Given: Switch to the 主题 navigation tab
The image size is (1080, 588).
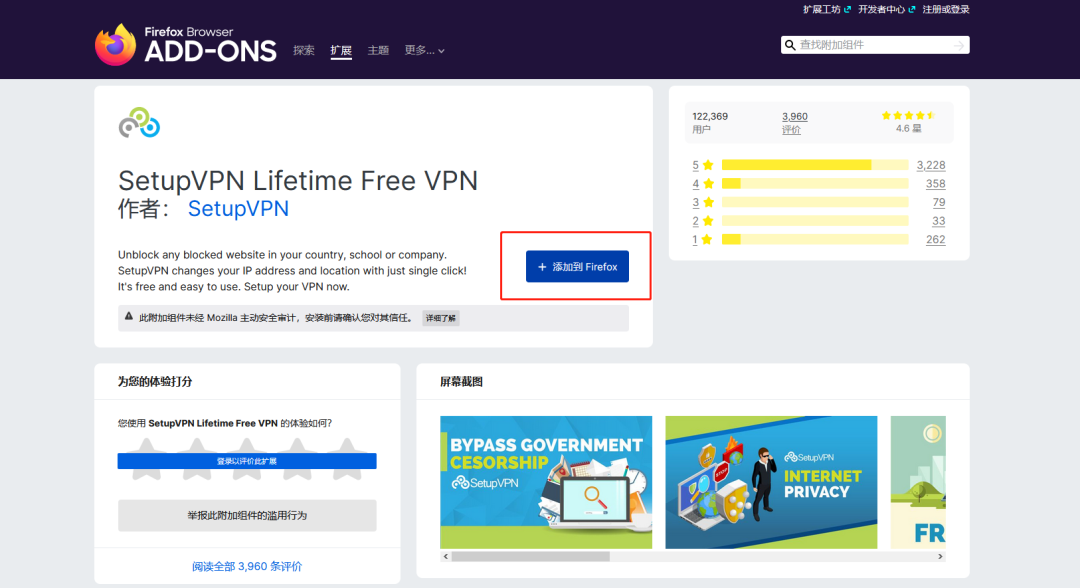Looking at the screenshot, I should 378,50.
